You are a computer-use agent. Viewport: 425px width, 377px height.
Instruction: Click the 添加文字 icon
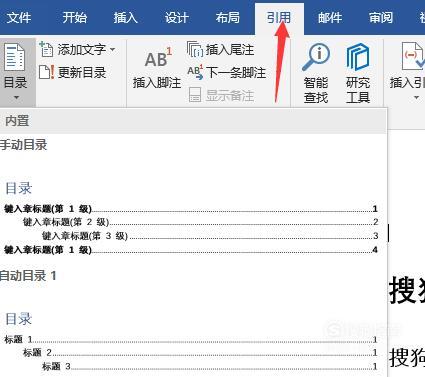pos(46,49)
